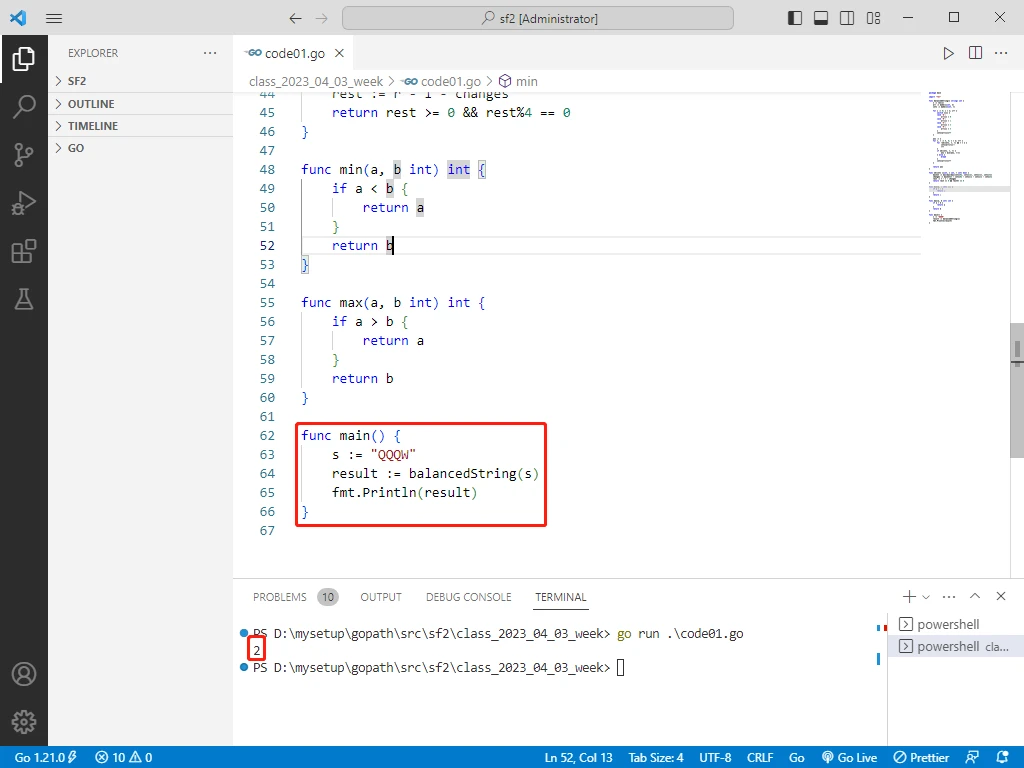Open the feedback/accounts icon in status bar
This screenshot has width=1024, height=768.
972,758
